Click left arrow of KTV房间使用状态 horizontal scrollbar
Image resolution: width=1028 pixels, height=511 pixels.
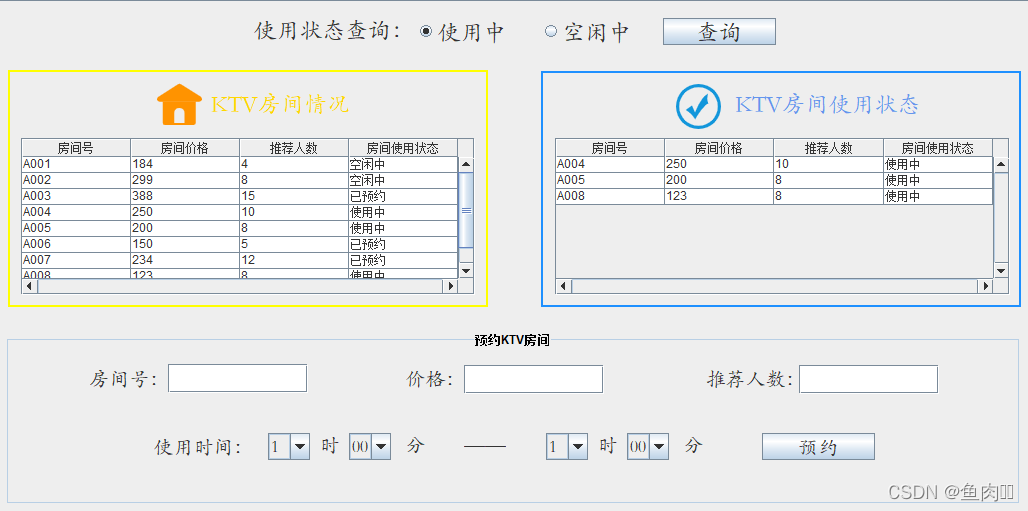pos(564,286)
